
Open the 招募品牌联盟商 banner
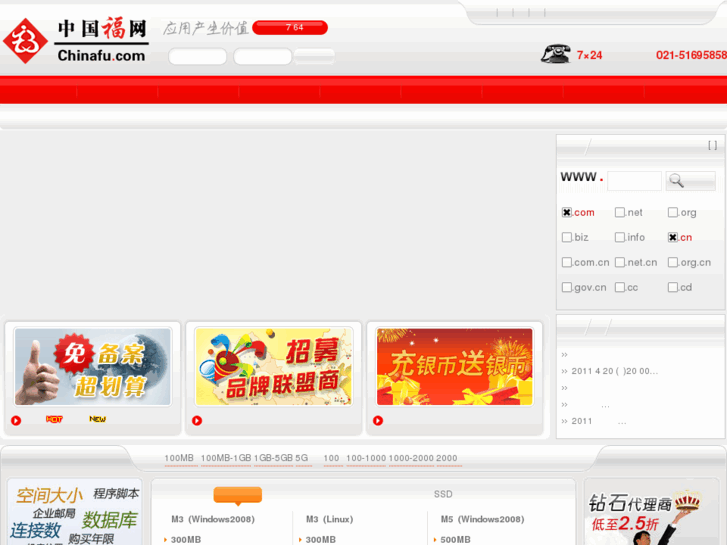tap(274, 367)
